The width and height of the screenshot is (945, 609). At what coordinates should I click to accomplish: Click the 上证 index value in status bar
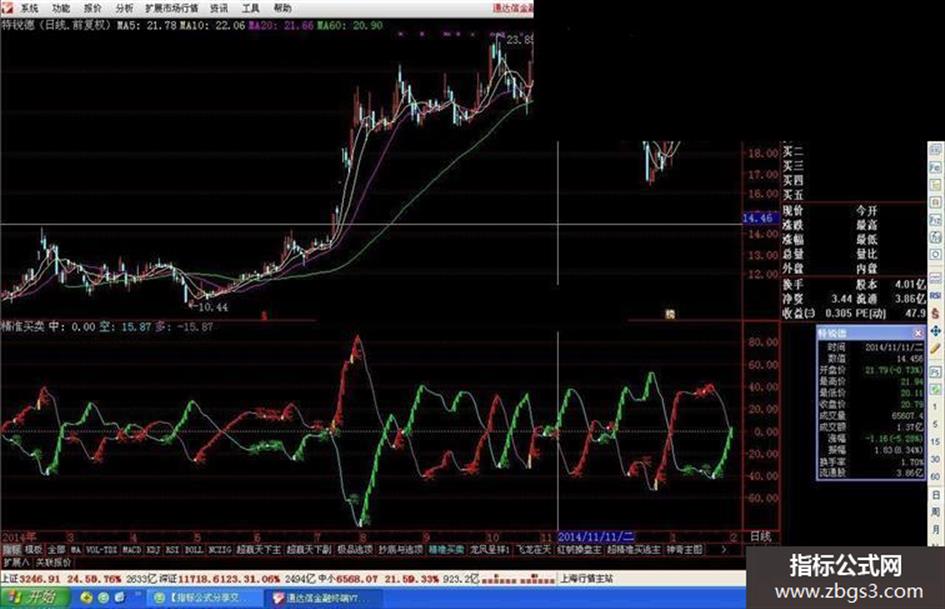point(39,579)
